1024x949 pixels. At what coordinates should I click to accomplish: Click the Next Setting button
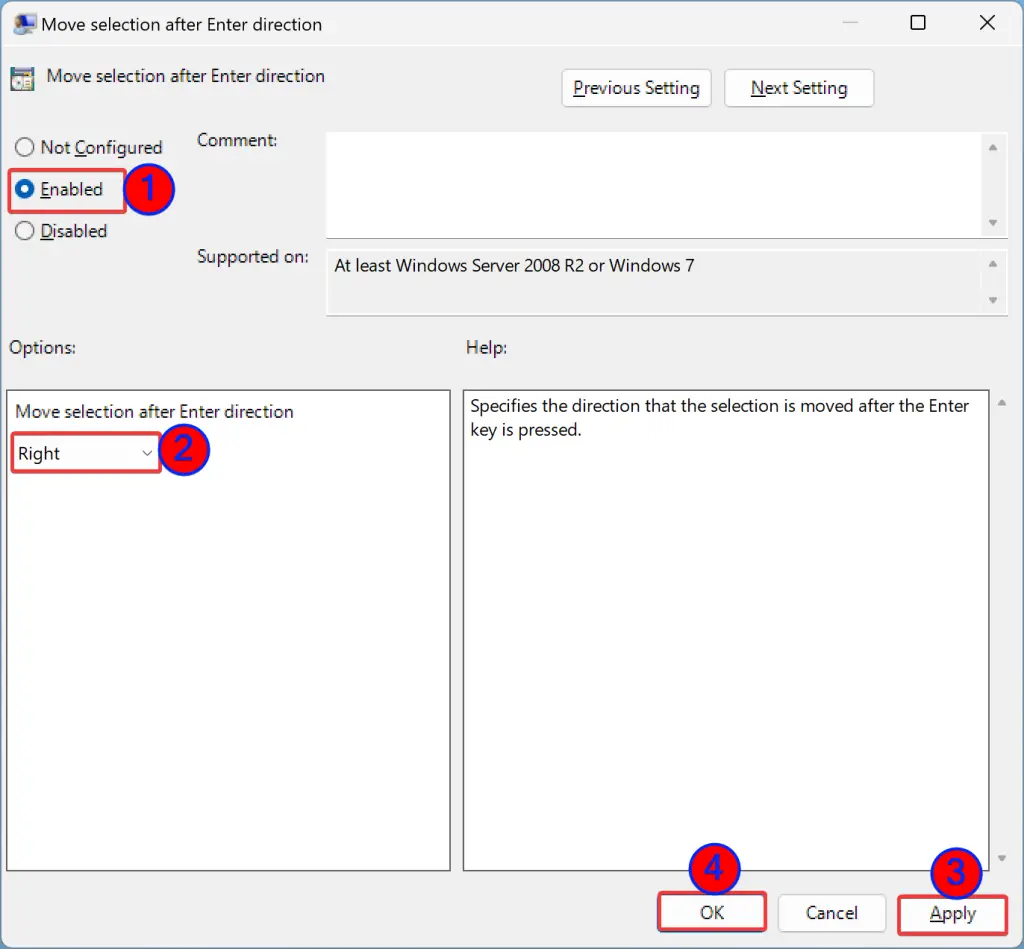tap(798, 88)
